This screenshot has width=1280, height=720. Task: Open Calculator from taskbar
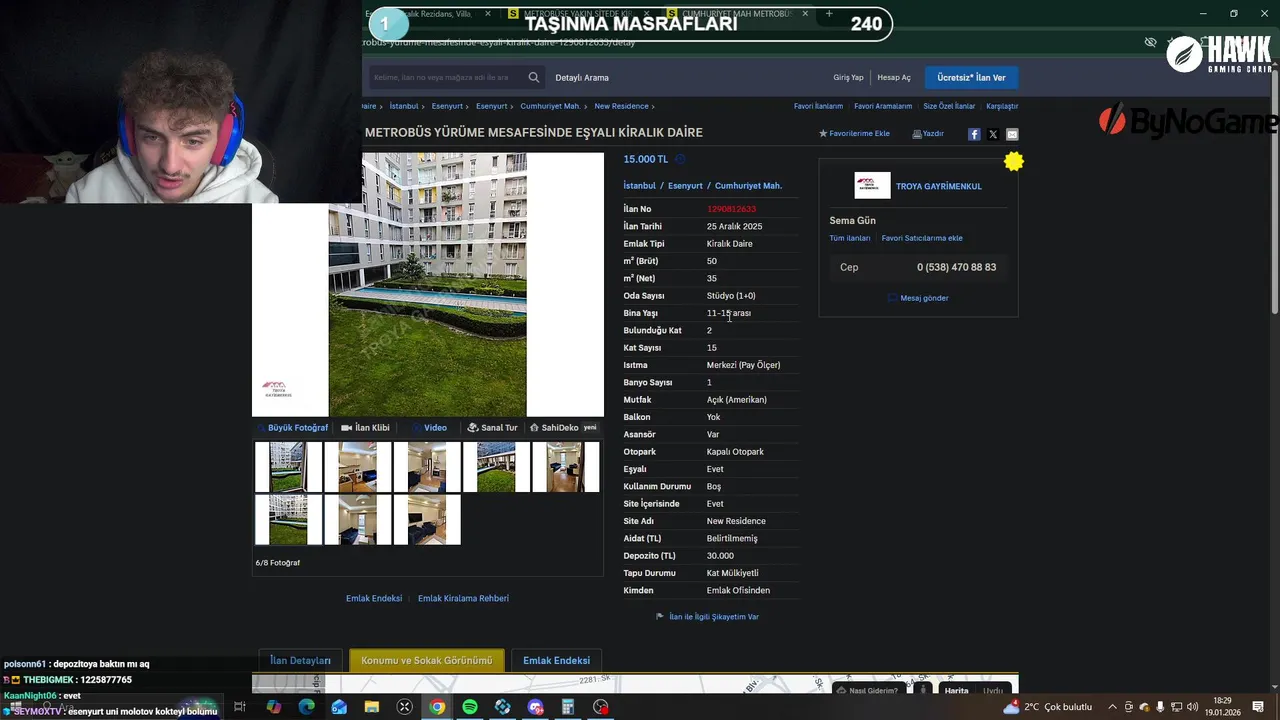pyautogui.click(x=568, y=707)
